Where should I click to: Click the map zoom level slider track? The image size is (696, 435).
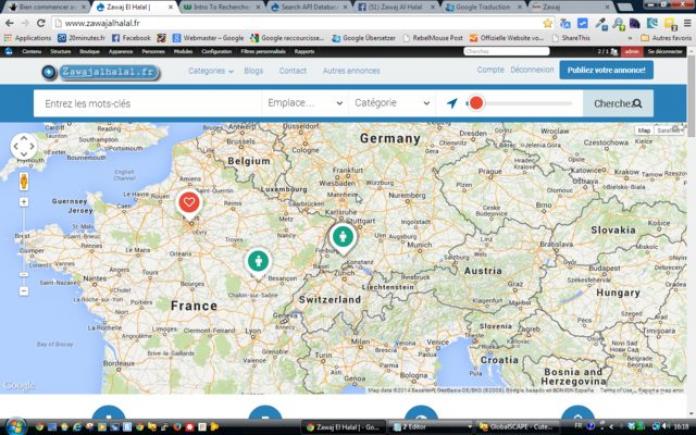coord(24,247)
